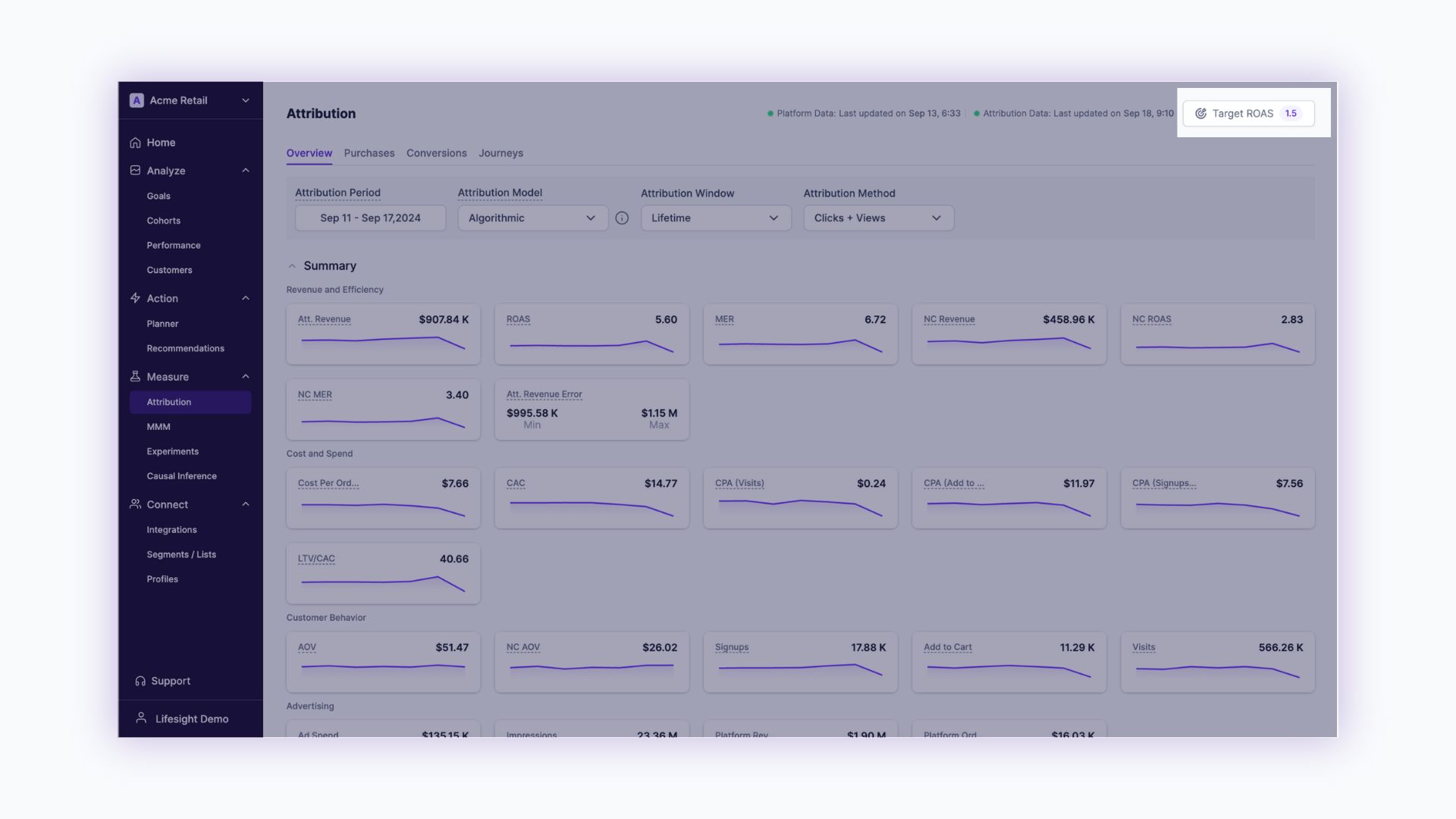Click the Home house icon in sidebar
Screen dimensions: 1456x819
point(135,143)
